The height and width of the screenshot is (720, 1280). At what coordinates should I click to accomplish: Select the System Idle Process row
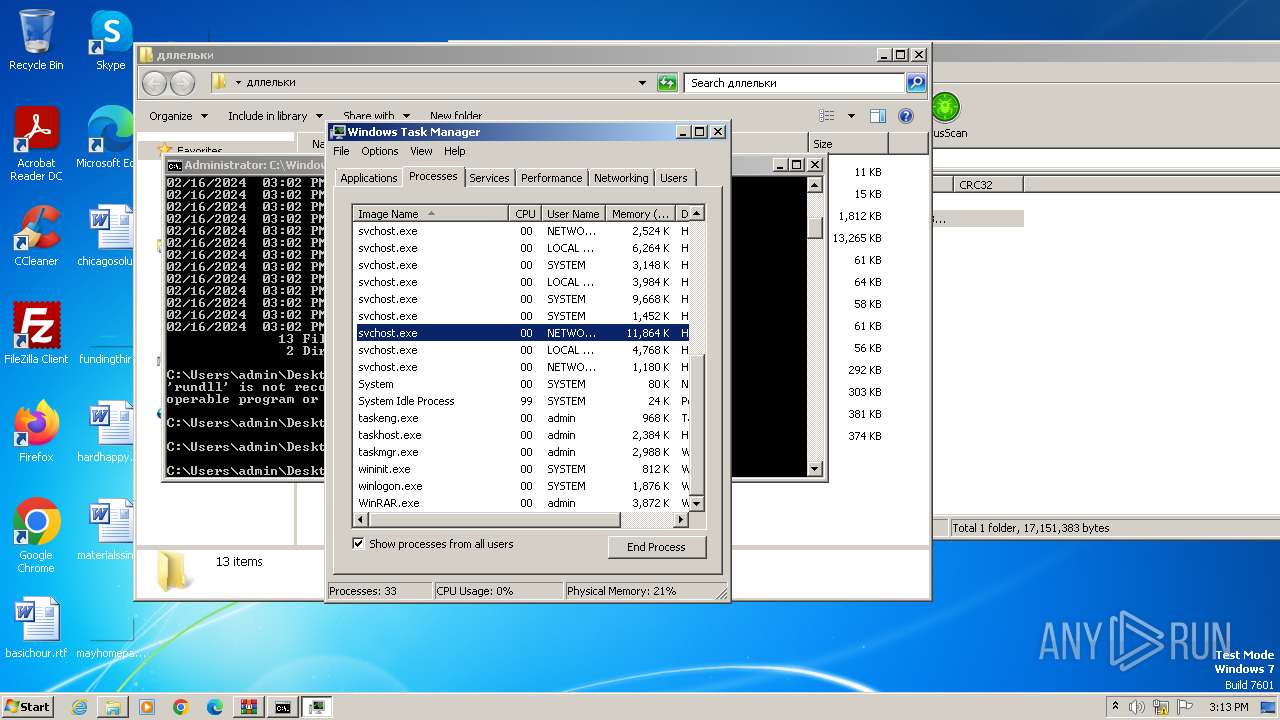(522, 401)
